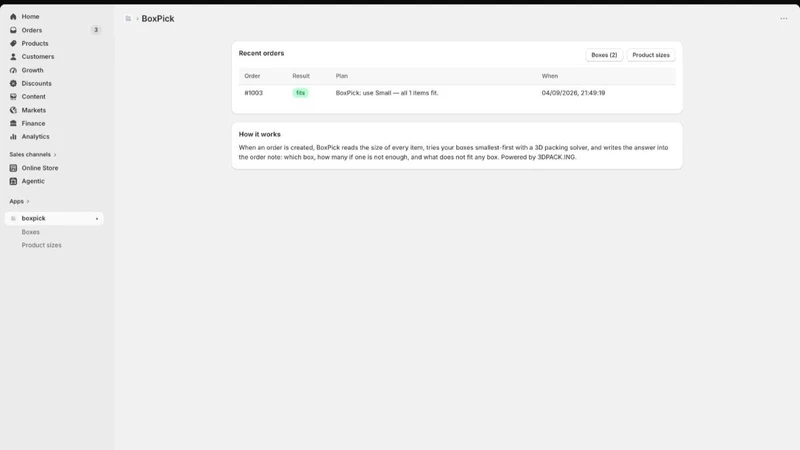This screenshot has width=800, height=450.
Task: Click the Product sizes button in Recent orders
Action: 651,55
